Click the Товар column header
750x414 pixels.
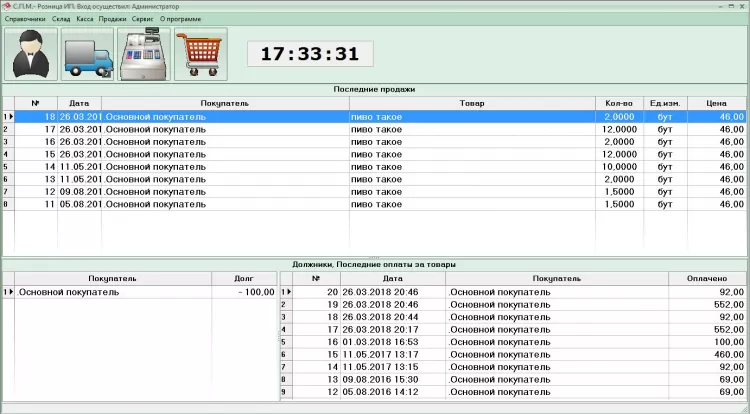(472, 103)
